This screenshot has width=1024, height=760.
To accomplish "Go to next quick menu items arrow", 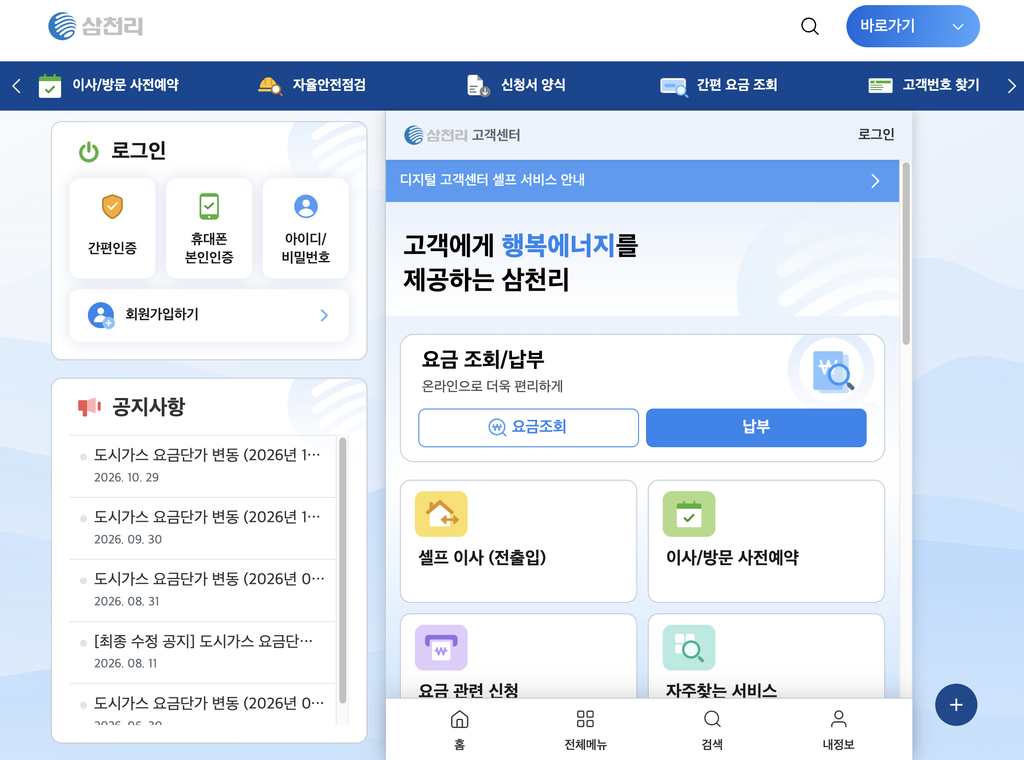I will pyautogui.click(x=1011, y=86).
